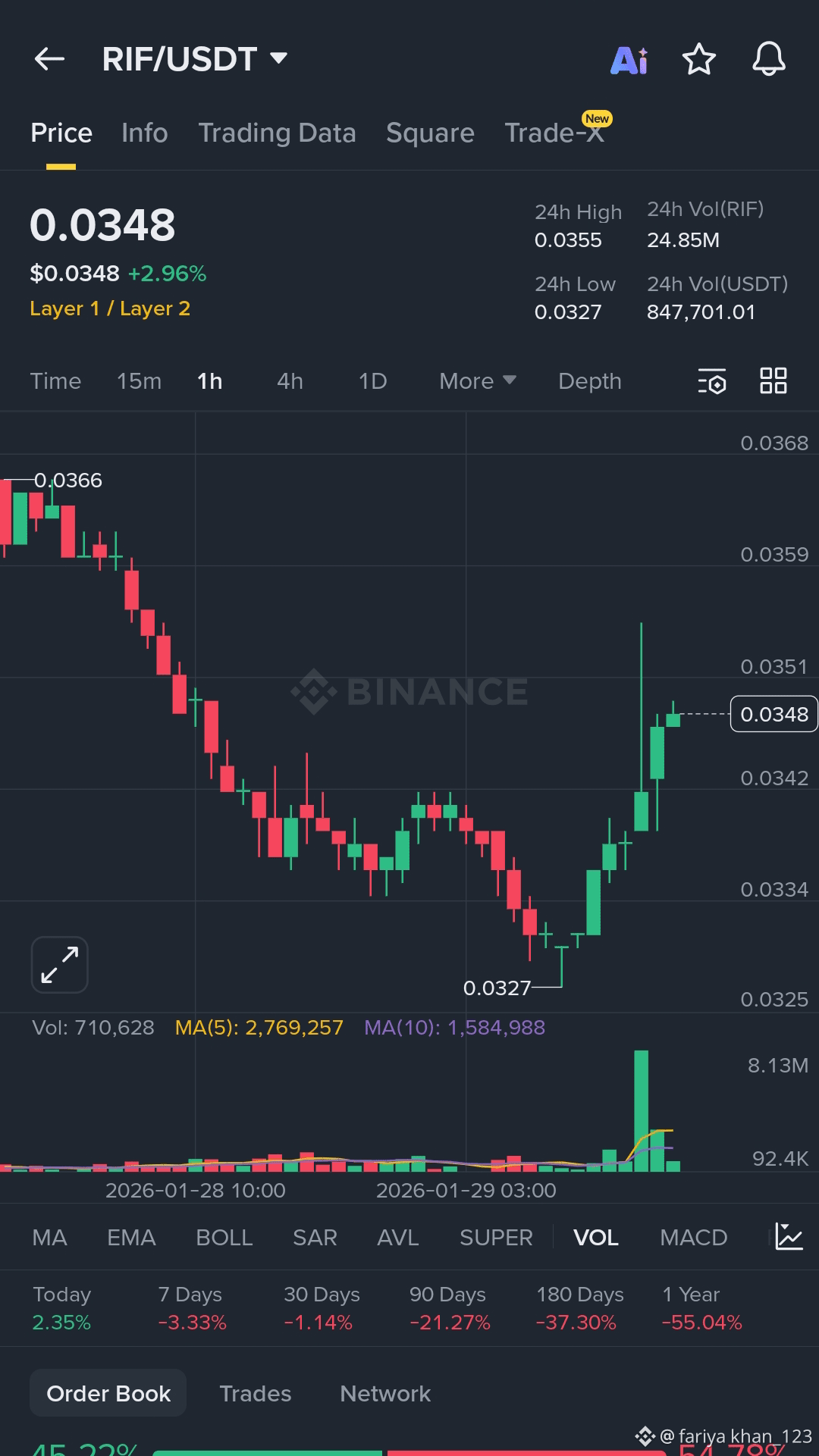819x1456 pixels.
Task: Tap the Vol: 710,628 label
Action: tap(93, 1028)
